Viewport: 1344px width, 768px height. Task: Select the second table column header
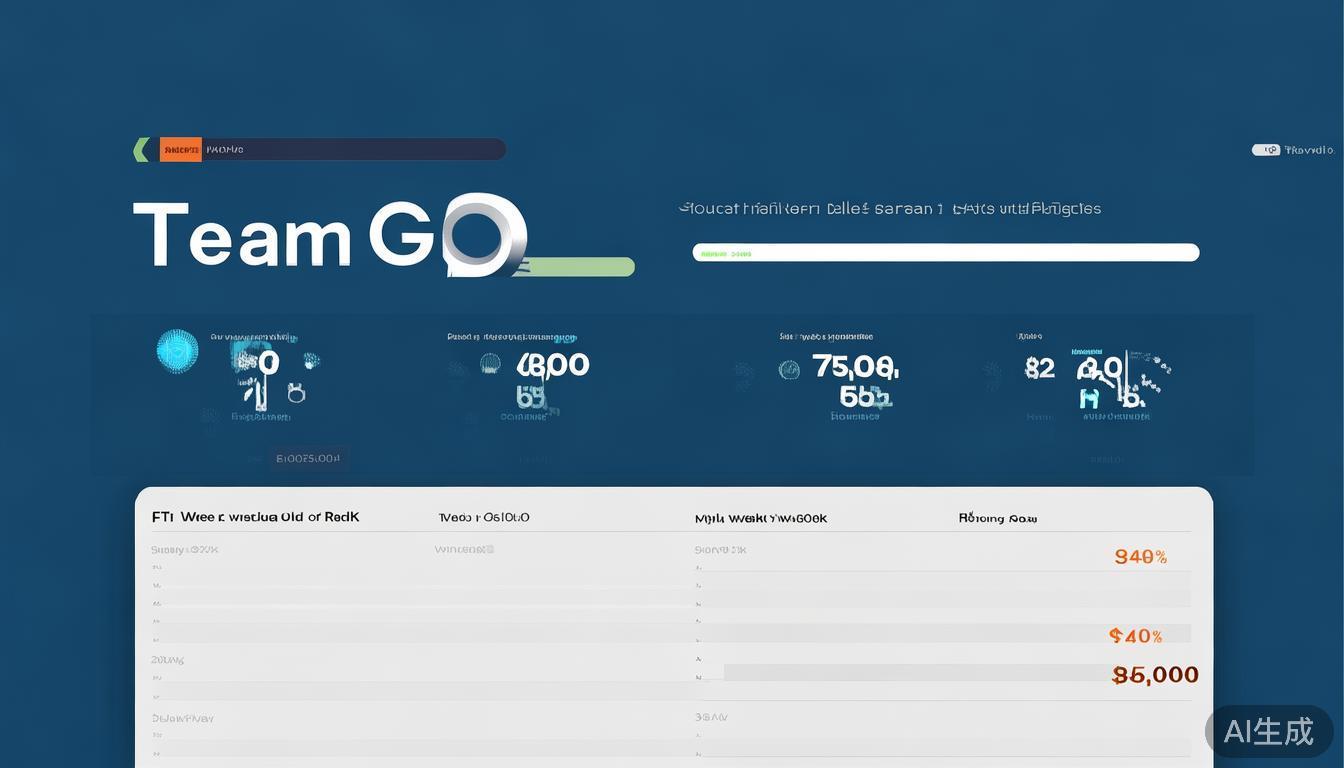pyautogui.click(x=484, y=517)
